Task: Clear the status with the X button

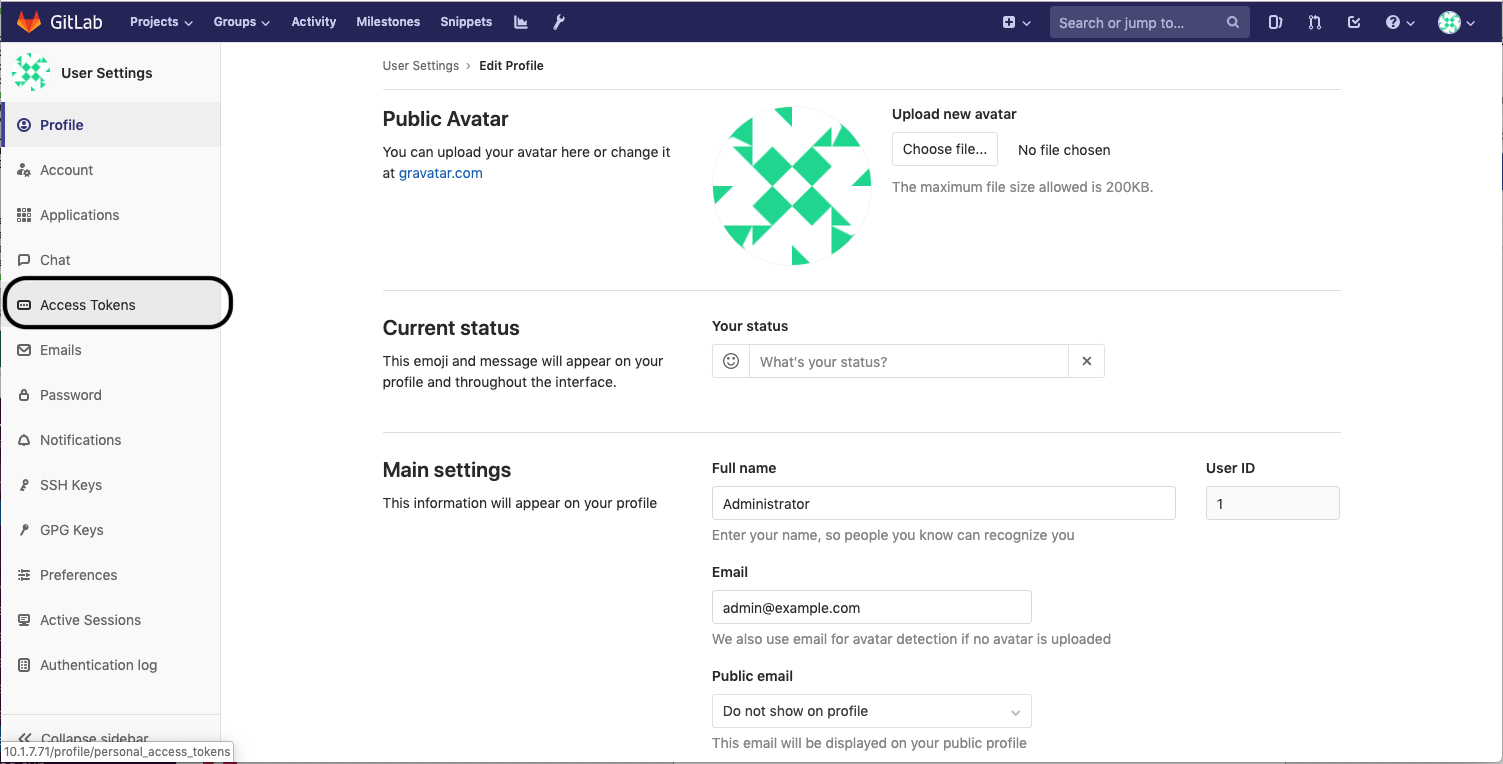Action: [1086, 361]
